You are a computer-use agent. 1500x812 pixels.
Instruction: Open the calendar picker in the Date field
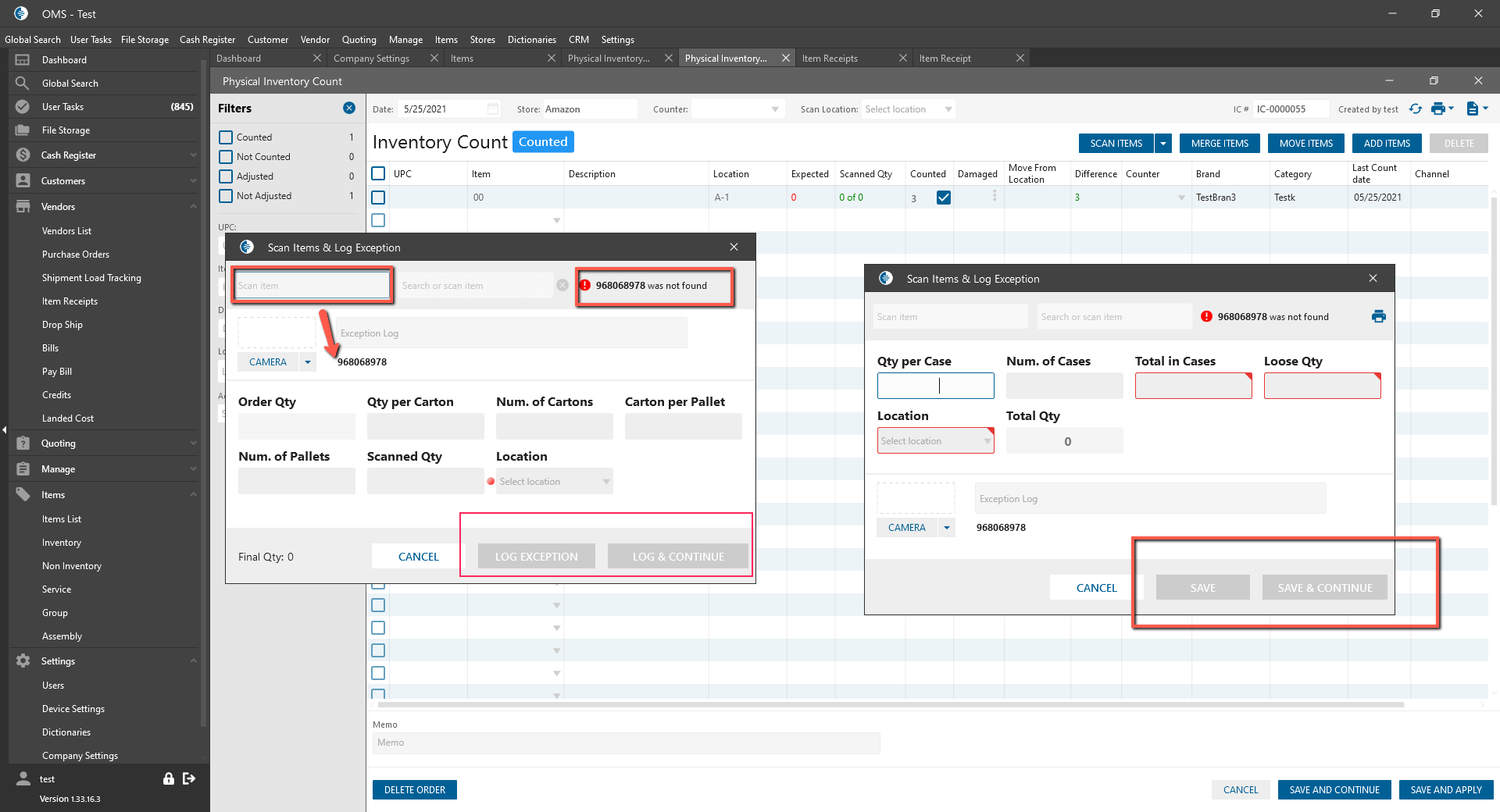(493, 109)
